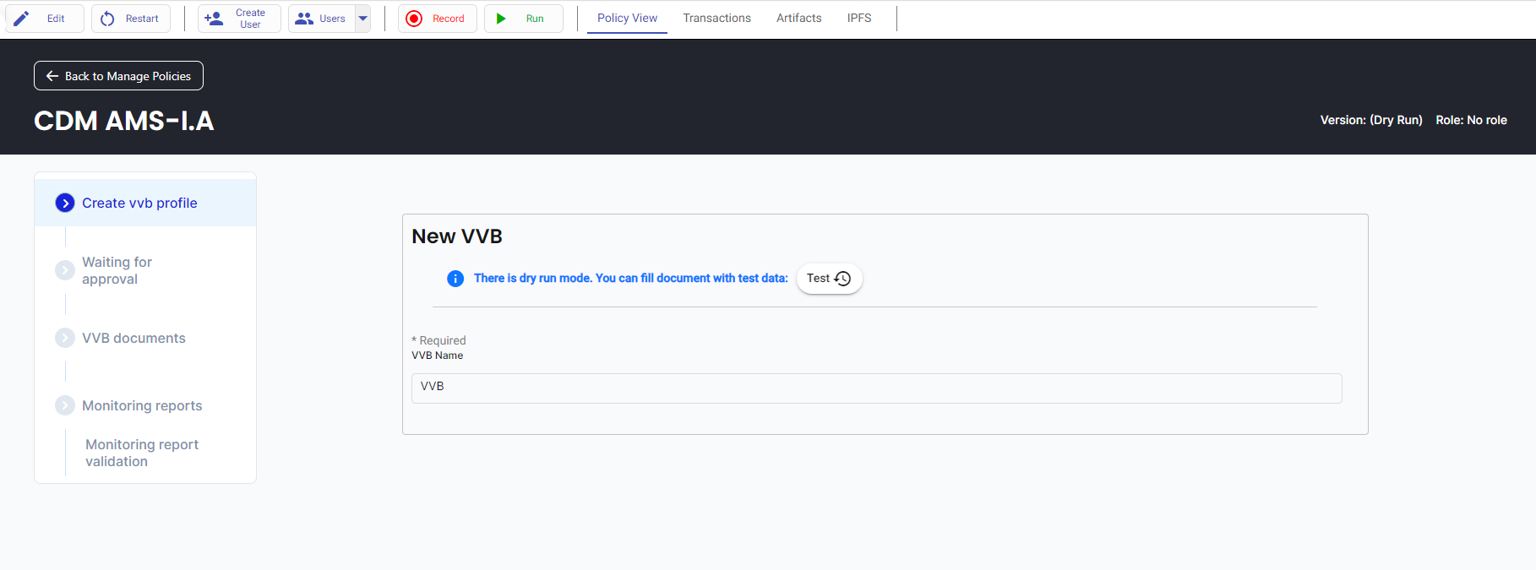Click the Restart circular arrow icon
This screenshot has height=570, width=1536.
(108, 18)
